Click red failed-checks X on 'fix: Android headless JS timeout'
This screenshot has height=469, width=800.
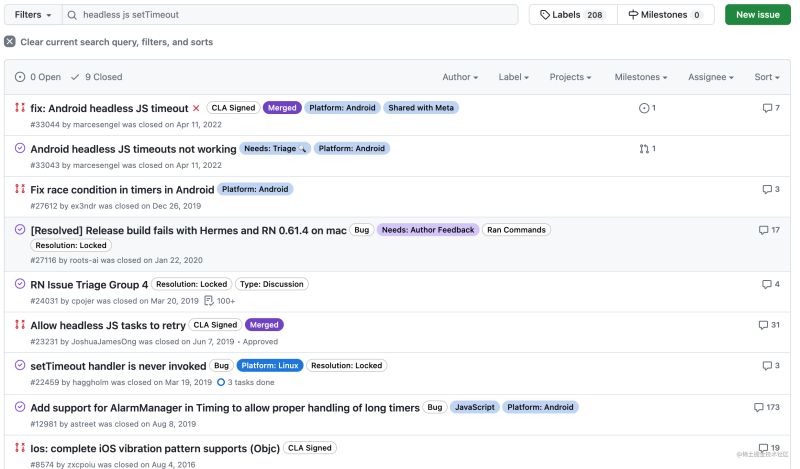coord(196,108)
